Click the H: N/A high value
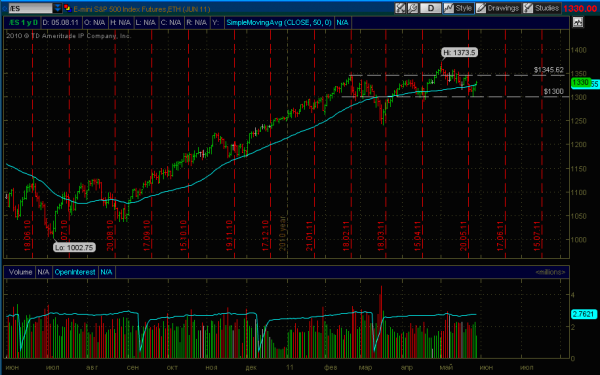Screen dimensions: 600x375 121,23
